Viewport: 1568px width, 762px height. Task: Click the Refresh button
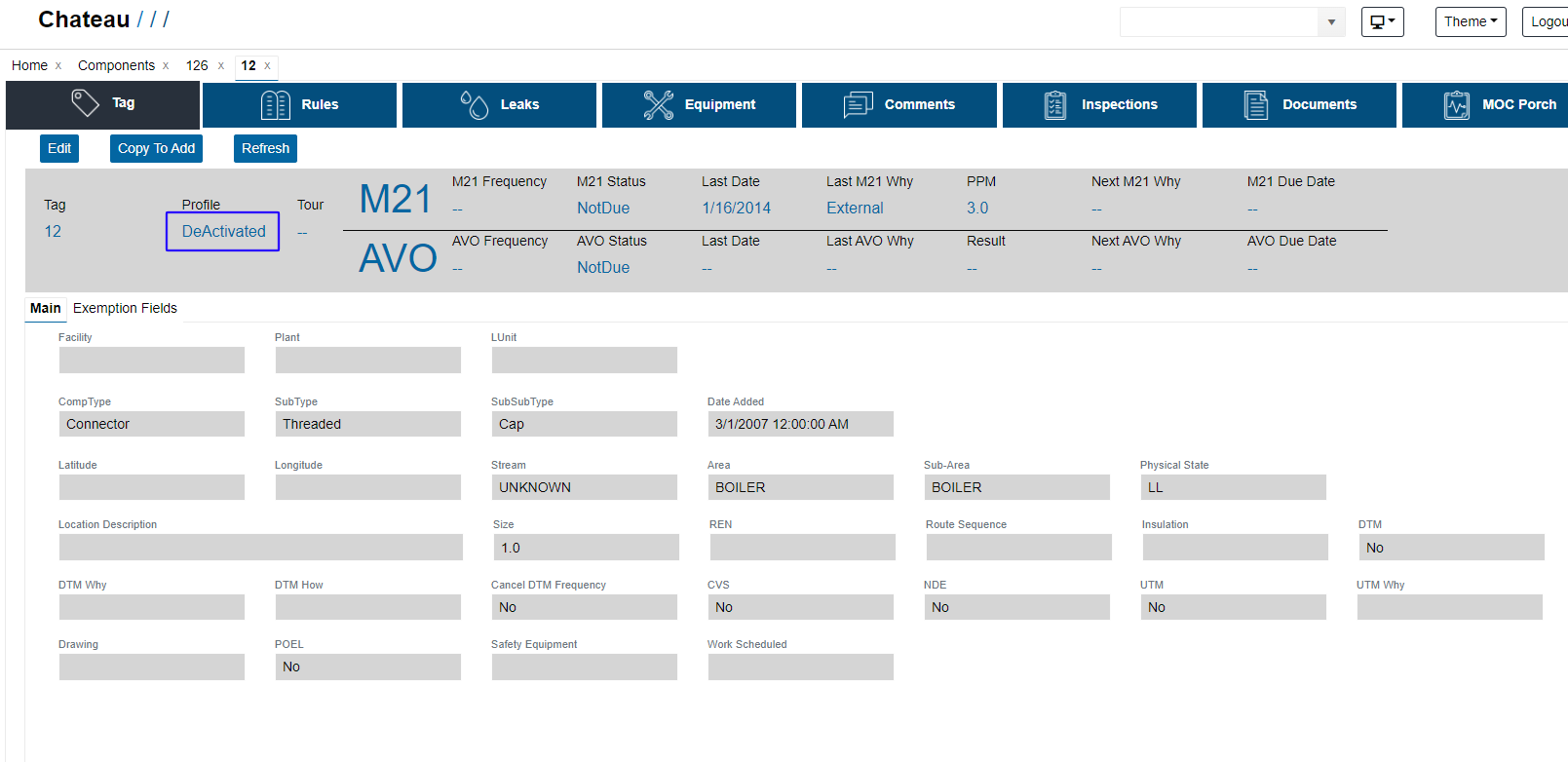click(265, 148)
